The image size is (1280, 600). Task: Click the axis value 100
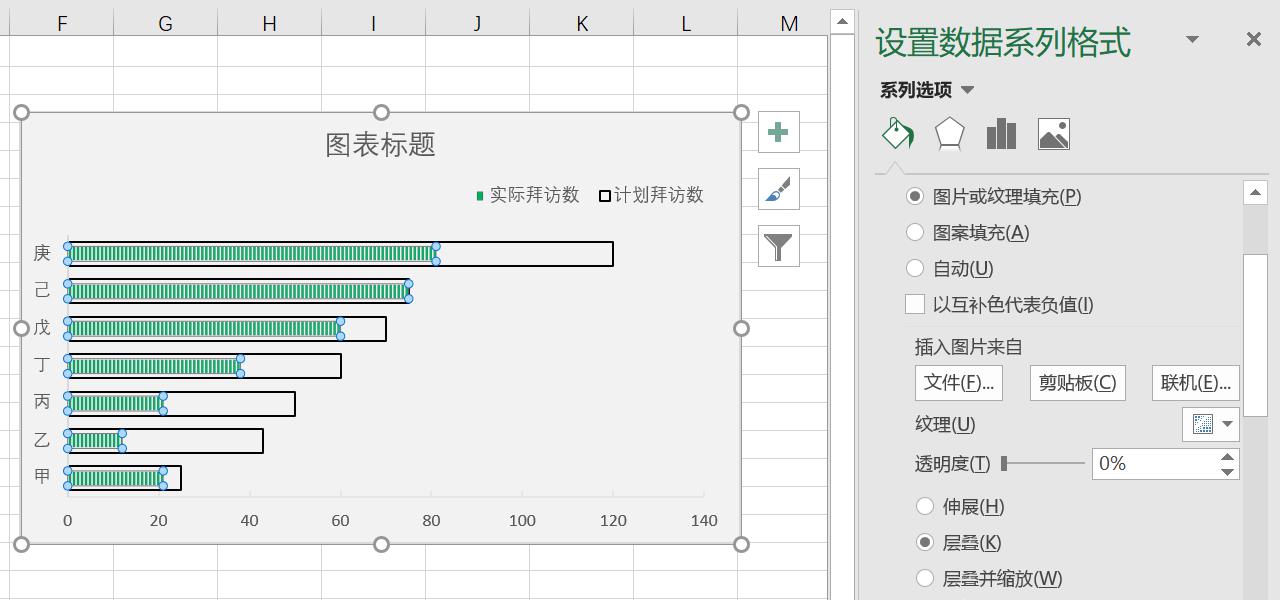522,520
